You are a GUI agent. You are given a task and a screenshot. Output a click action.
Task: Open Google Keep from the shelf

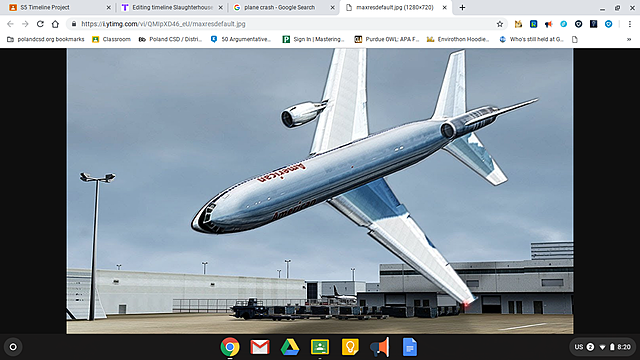(350, 347)
